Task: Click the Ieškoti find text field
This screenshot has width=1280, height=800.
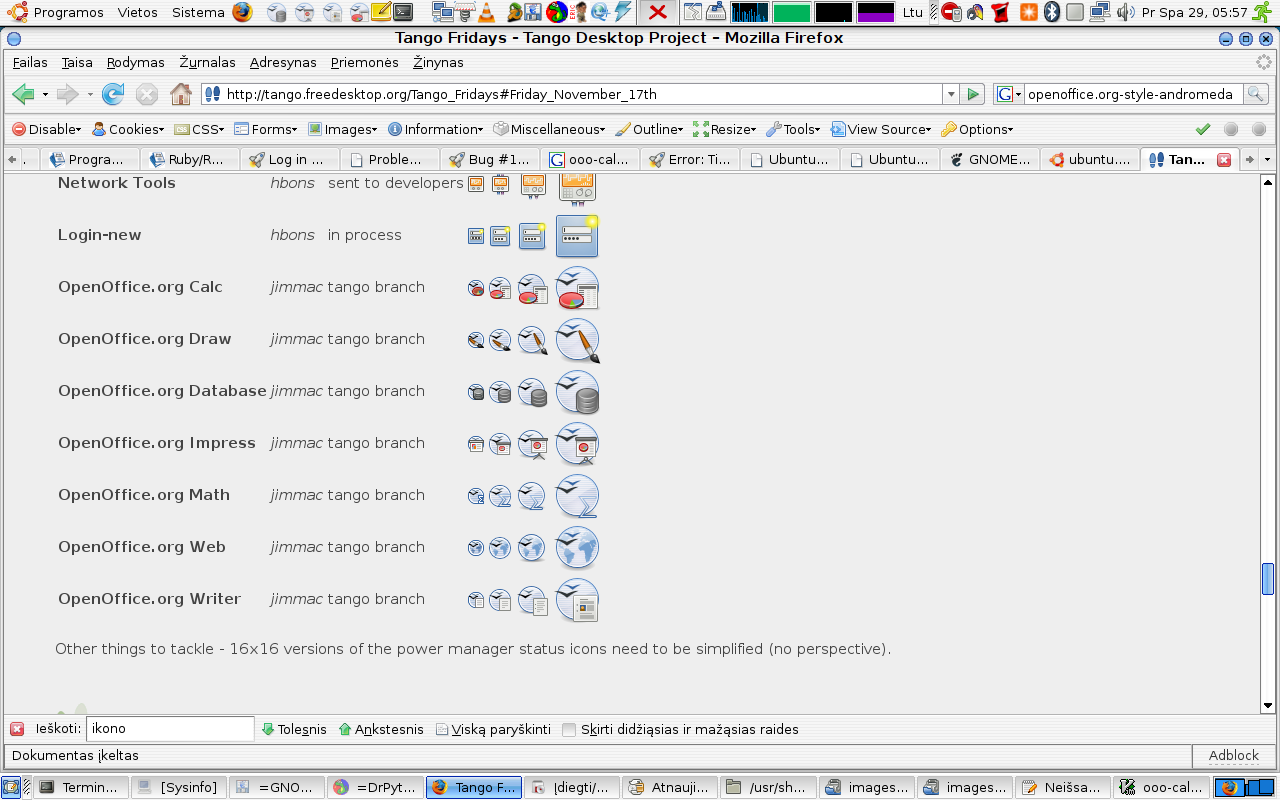Action: (170, 729)
